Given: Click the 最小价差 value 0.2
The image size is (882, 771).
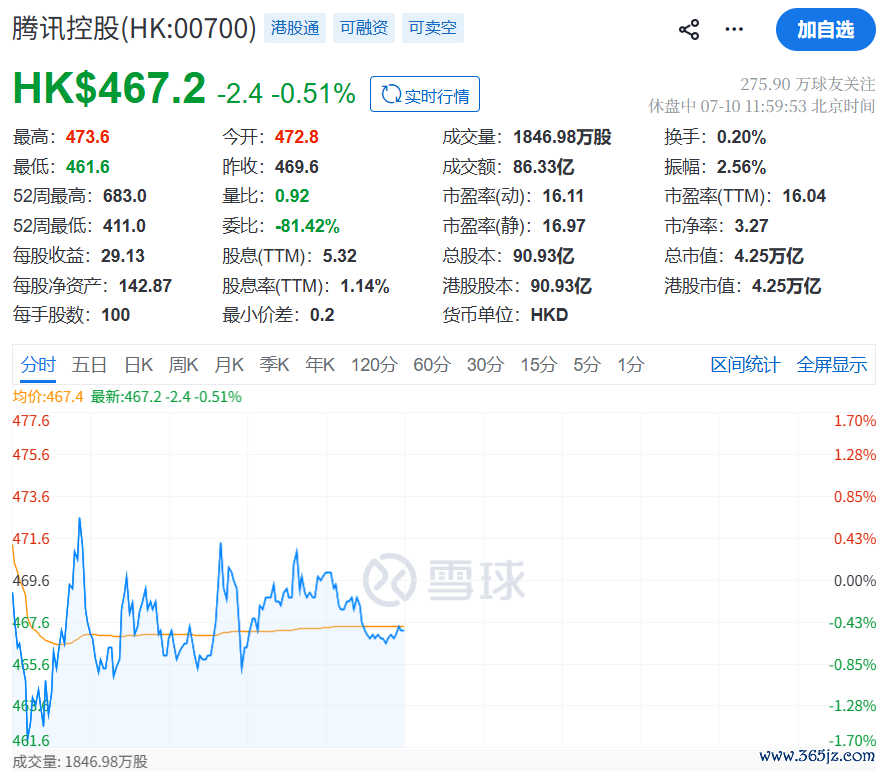Looking at the screenshot, I should click(x=322, y=315).
